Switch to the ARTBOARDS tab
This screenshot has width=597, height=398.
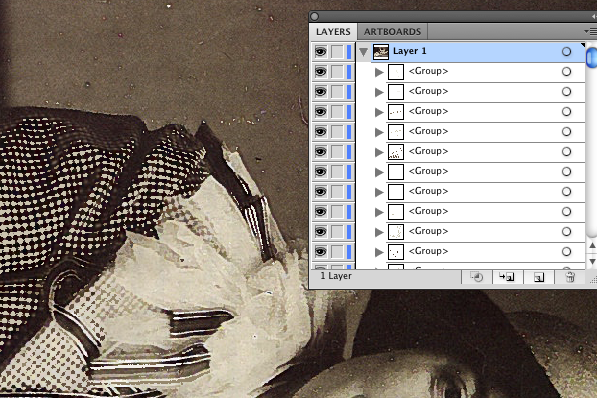pyautogui.click(x=392, y=32)
